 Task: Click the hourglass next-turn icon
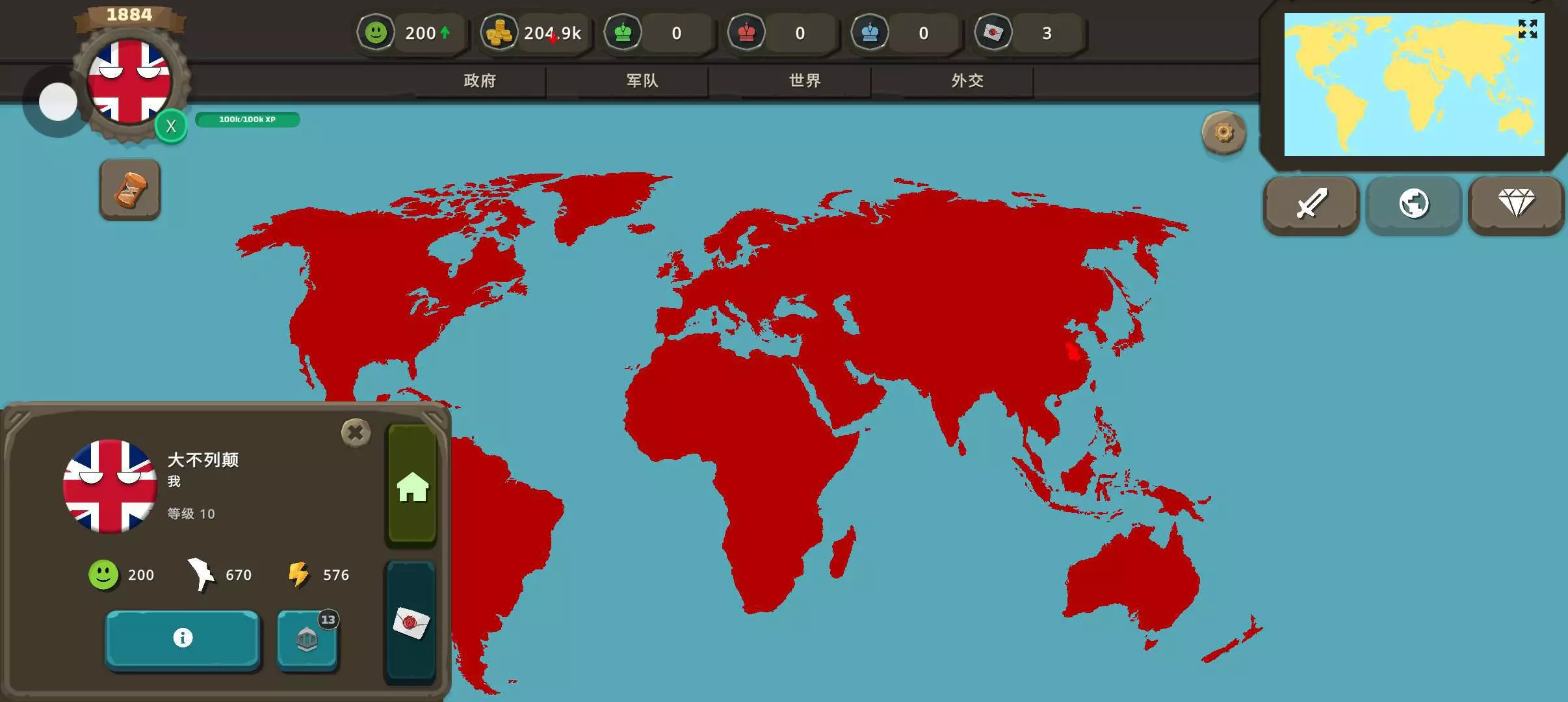pos(130,190)
